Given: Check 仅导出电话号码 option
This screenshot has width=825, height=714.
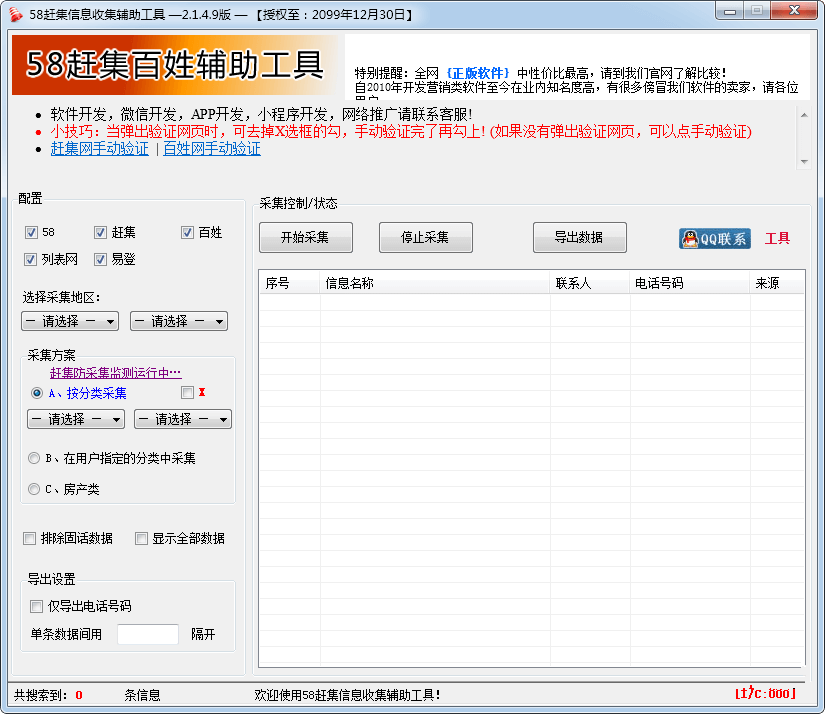Looking at the screenshot, I should 36,606.
